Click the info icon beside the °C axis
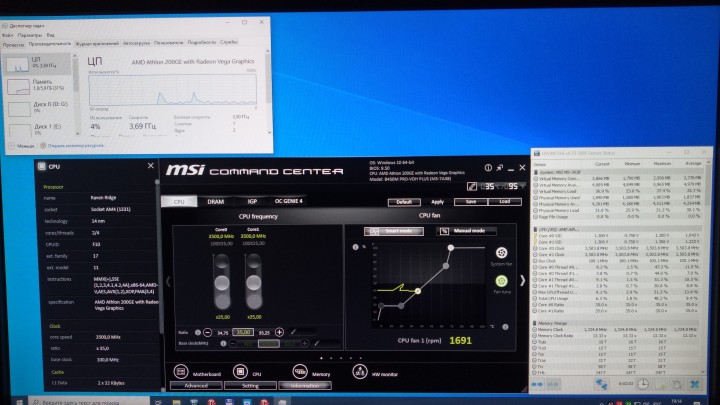Image resolution: width=720 pixels, height=405 pixels. click(x=505, y=327)
